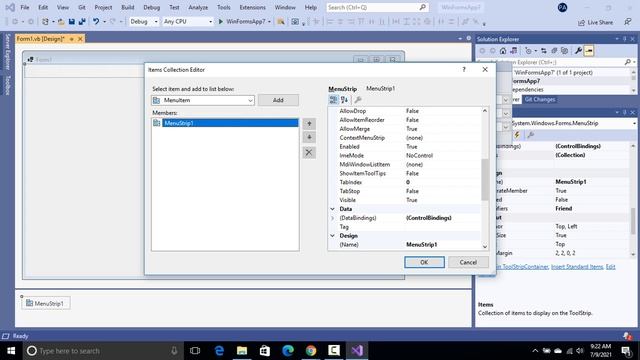The image size is (640, 360).
Task: Open the Project menu
Action: (x=103, y=7)
